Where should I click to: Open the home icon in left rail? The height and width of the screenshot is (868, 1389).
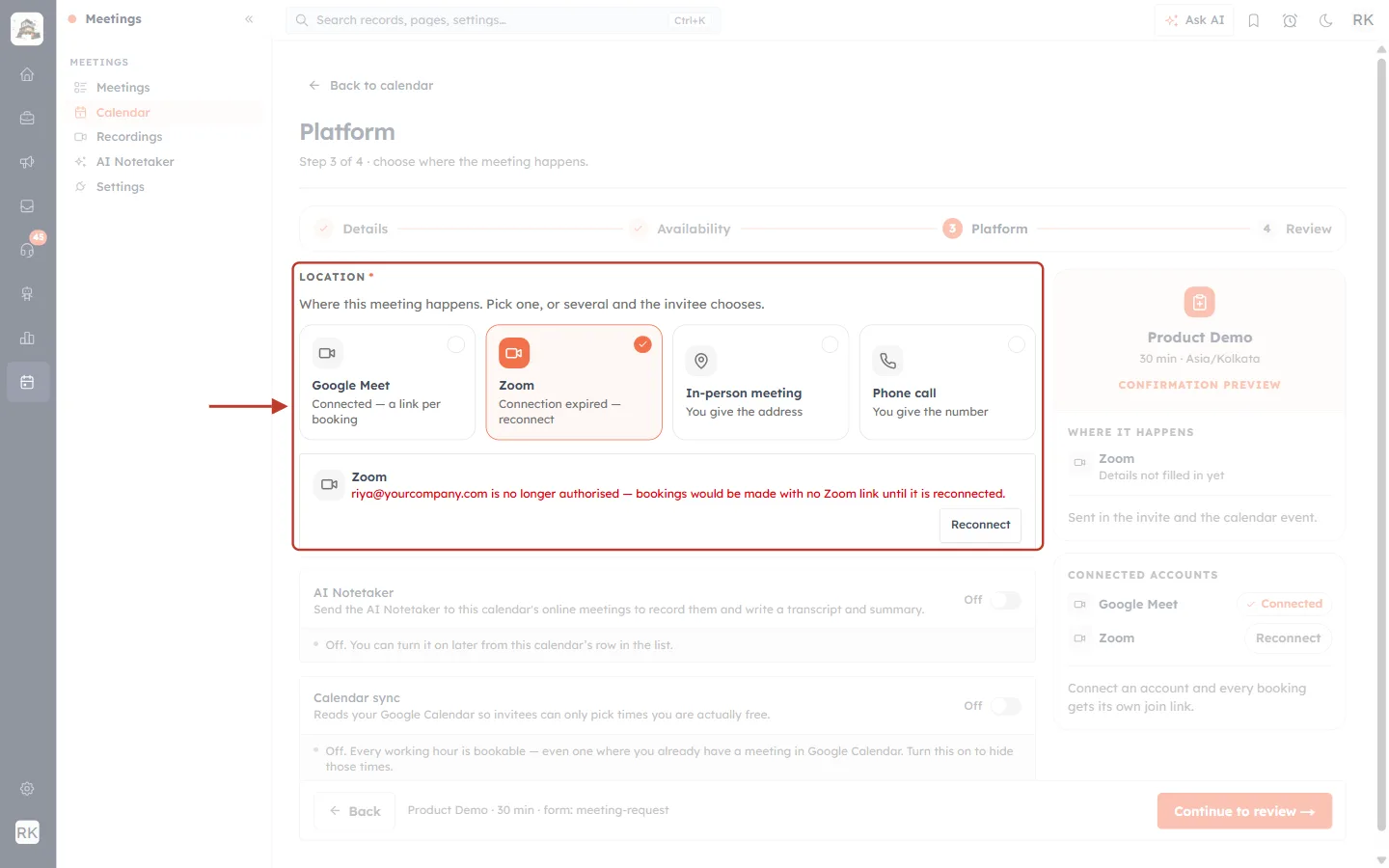coord(27,74)
